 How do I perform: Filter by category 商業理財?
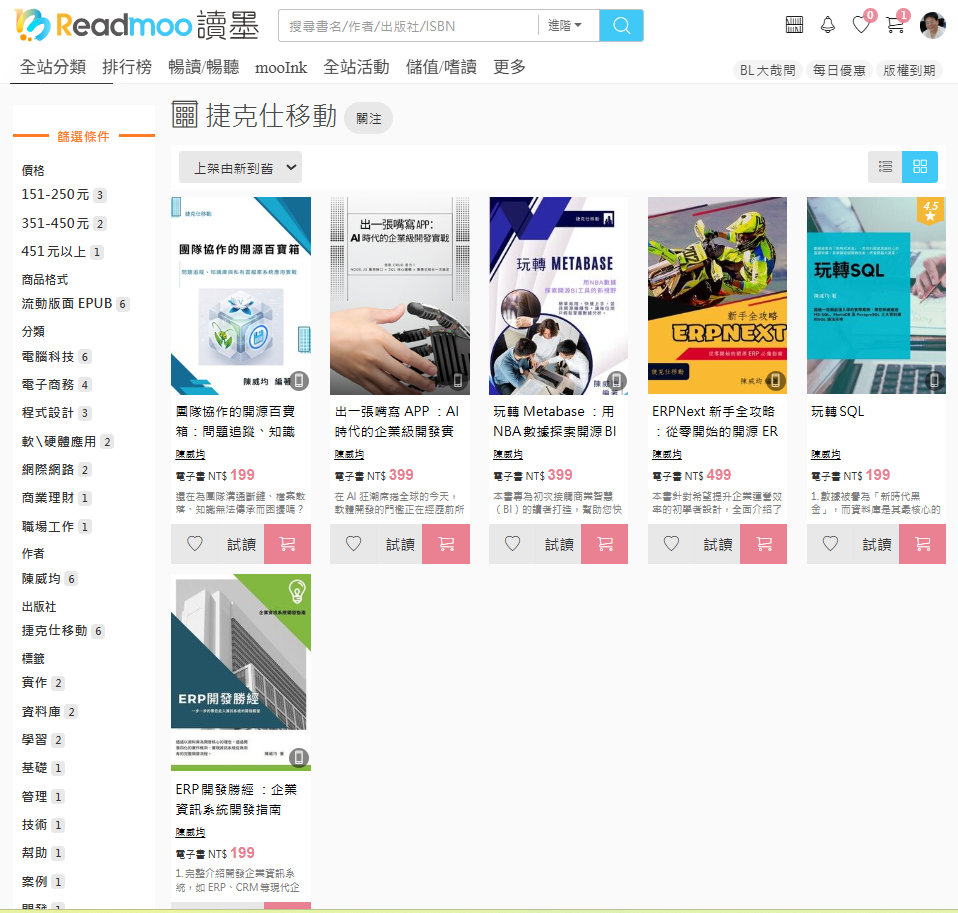(x=56, y=497)
